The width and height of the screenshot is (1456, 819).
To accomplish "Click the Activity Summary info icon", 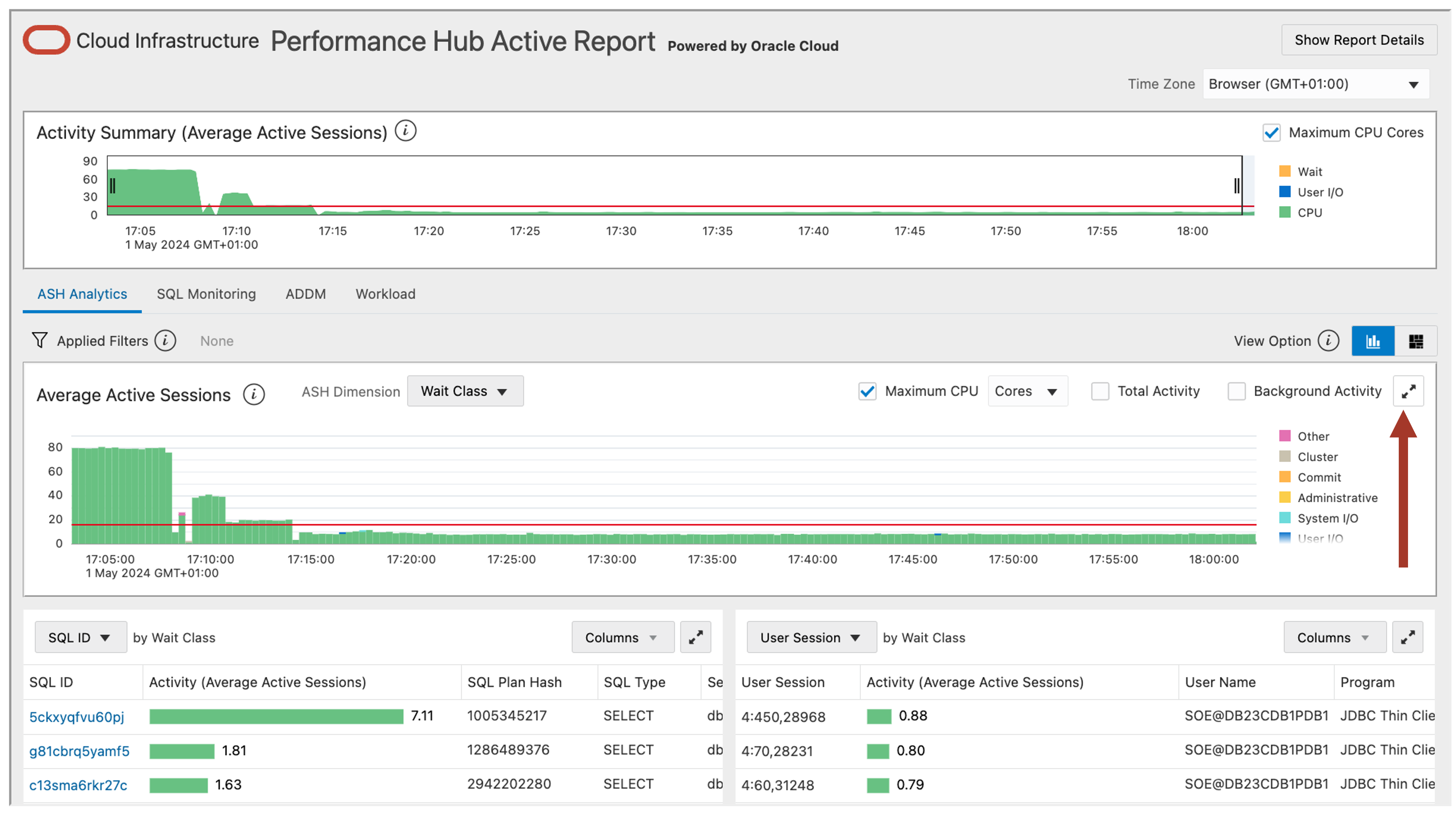I will [x=406, y=131].
